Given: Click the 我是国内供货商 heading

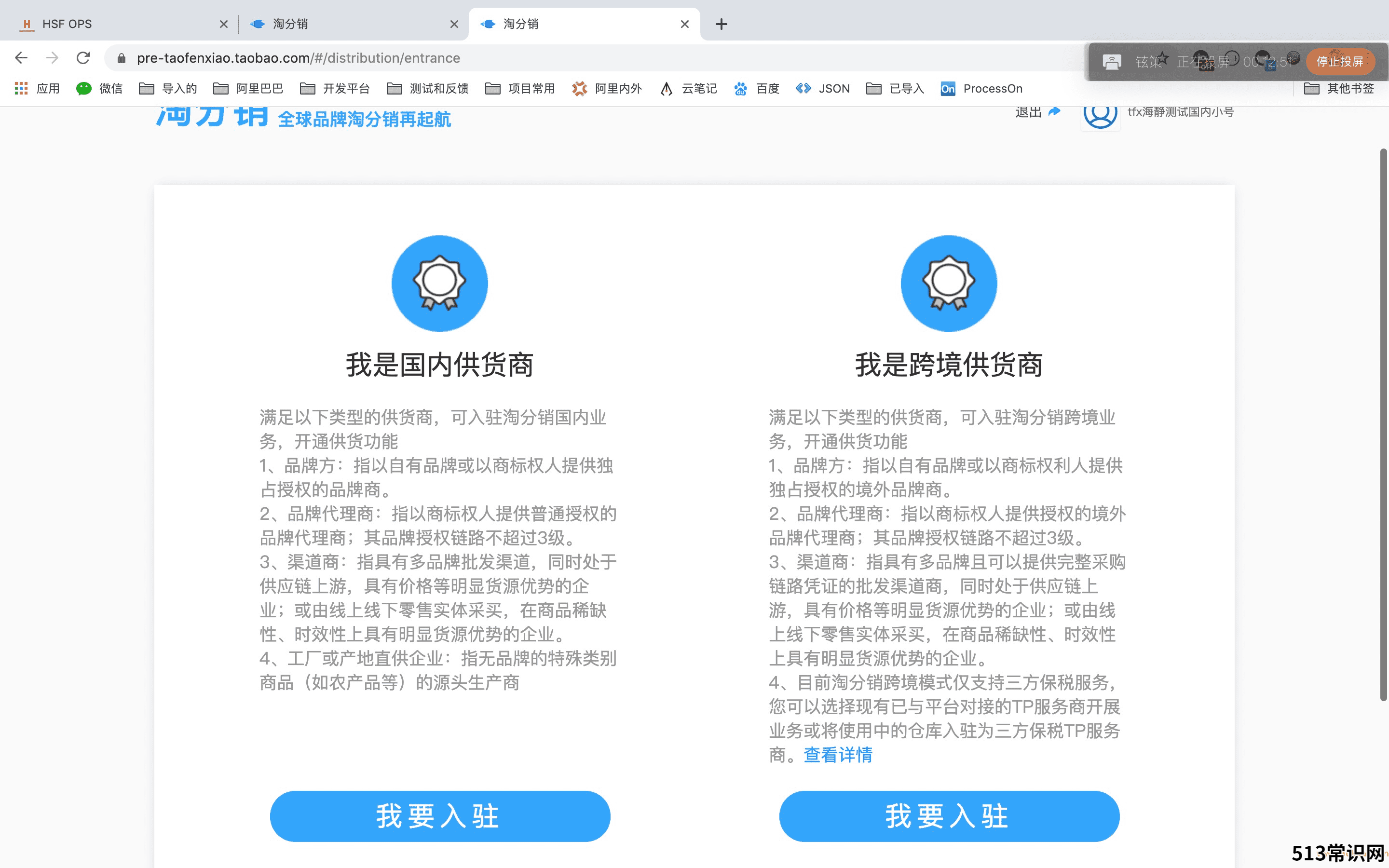Looking at the screenshot, I should pyautogui.click(x=440, y=365).
